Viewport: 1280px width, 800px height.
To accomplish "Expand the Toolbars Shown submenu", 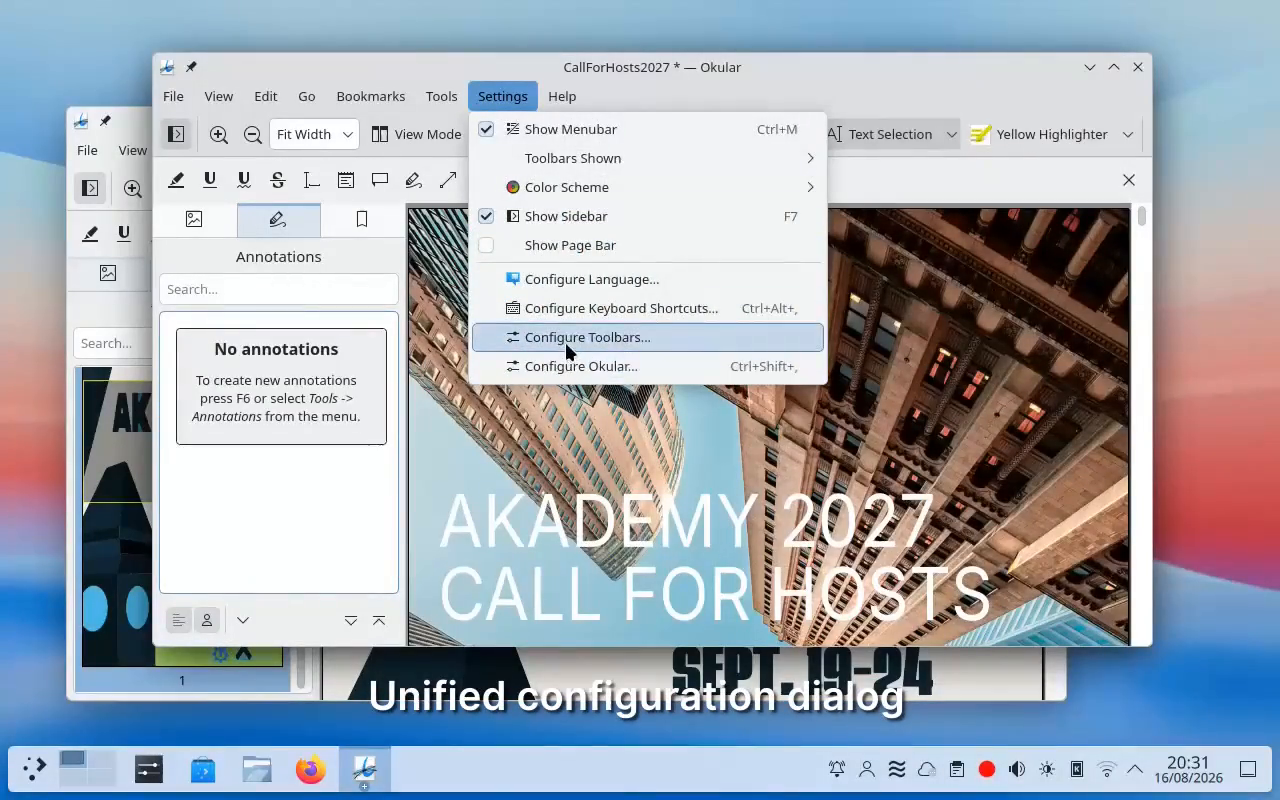I will tap(648, 158).
